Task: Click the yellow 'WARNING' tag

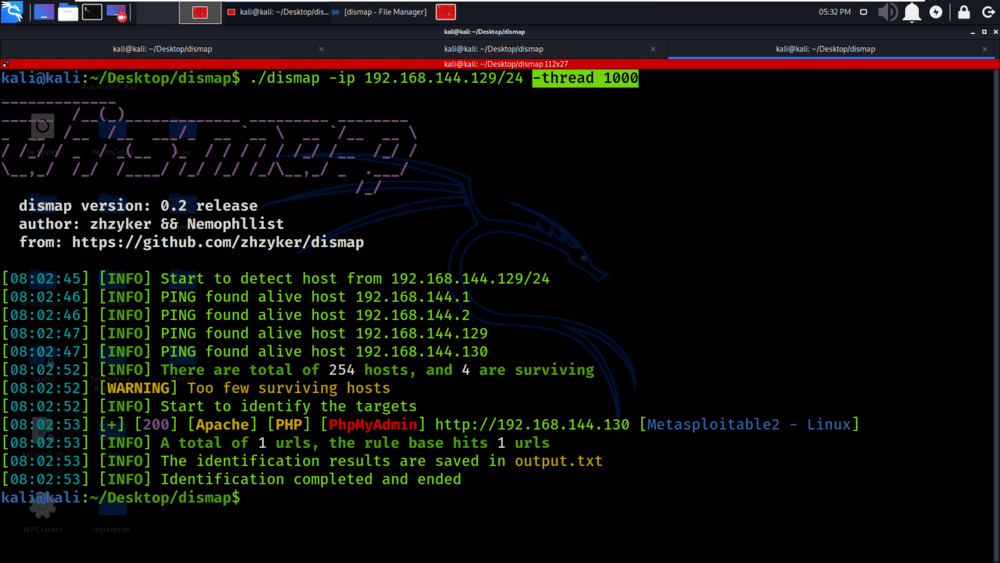Action: (138, 388)
